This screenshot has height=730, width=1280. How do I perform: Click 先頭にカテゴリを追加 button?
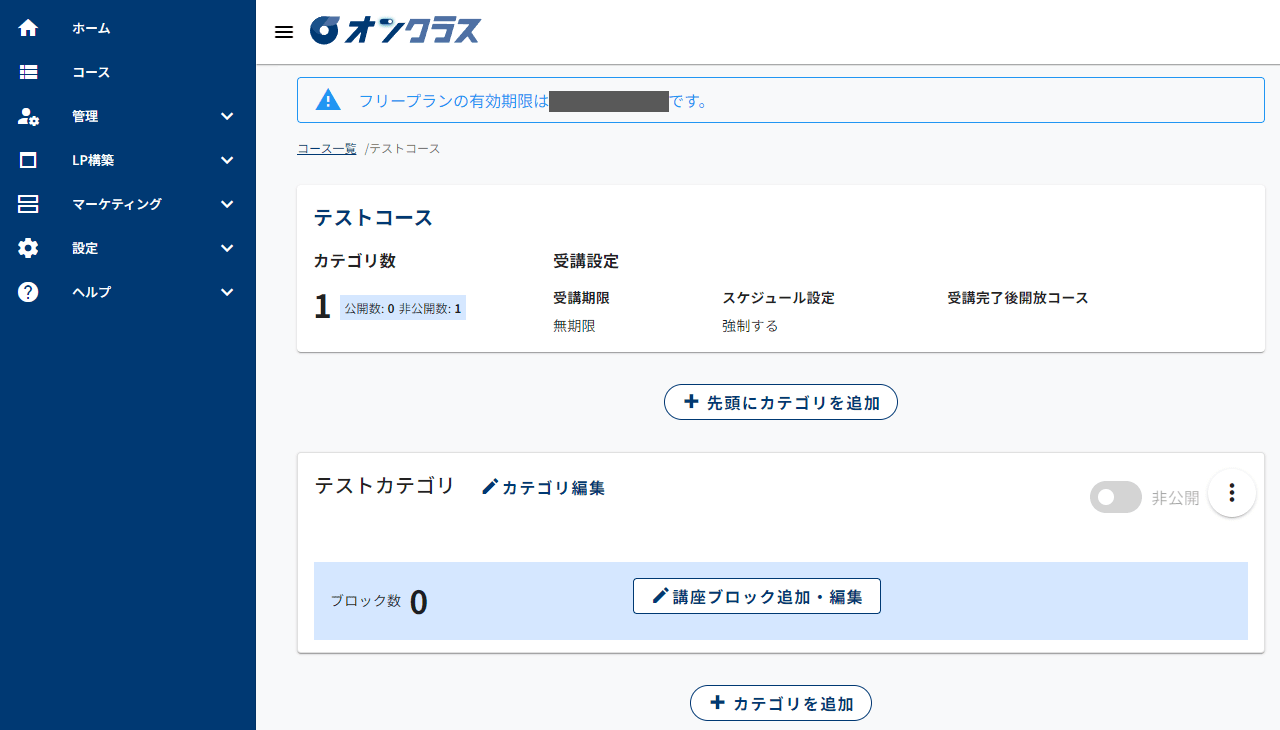(x=780, y=402)
